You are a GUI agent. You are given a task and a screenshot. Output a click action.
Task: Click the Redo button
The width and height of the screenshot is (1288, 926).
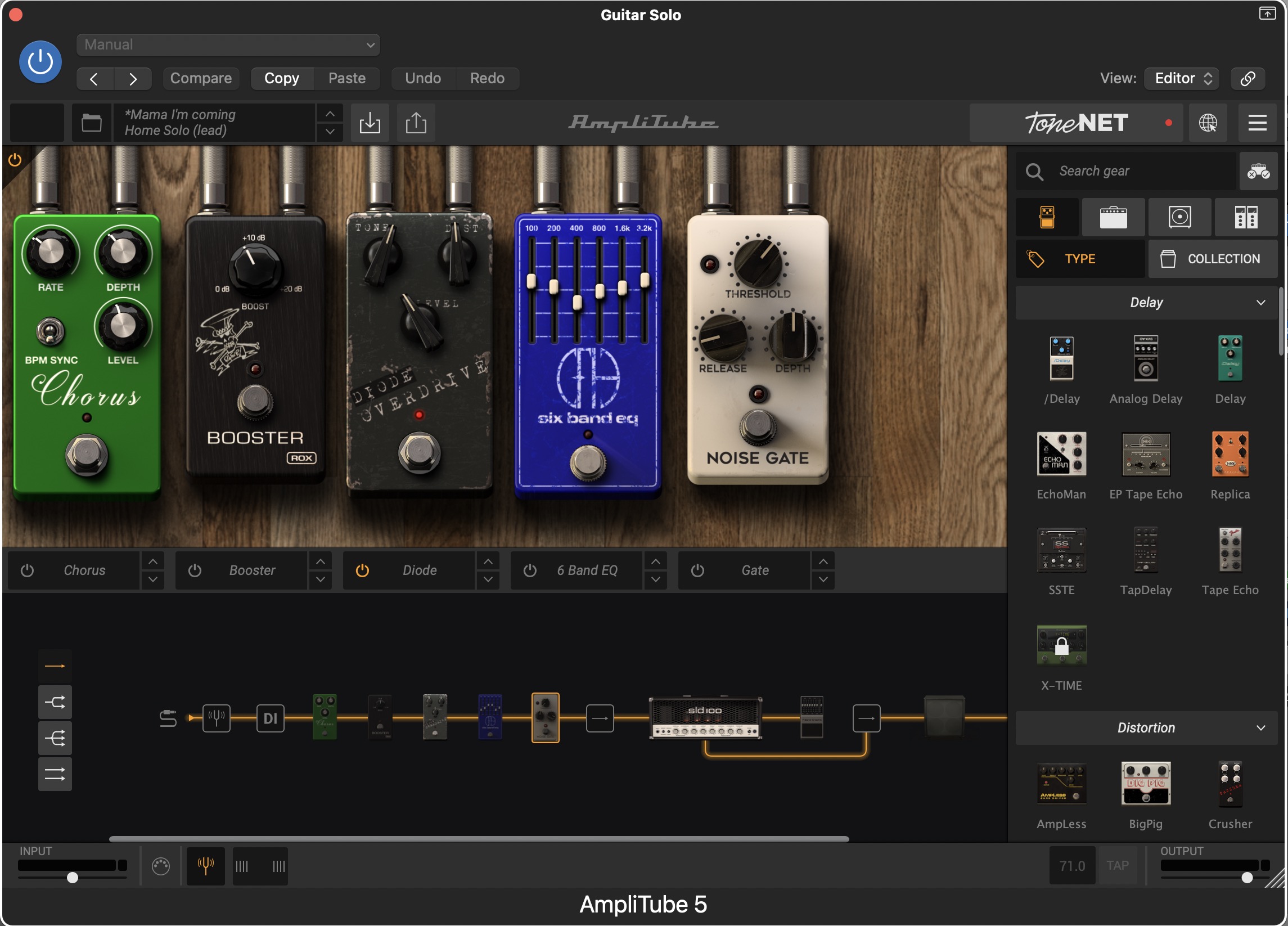pos(487,78)
